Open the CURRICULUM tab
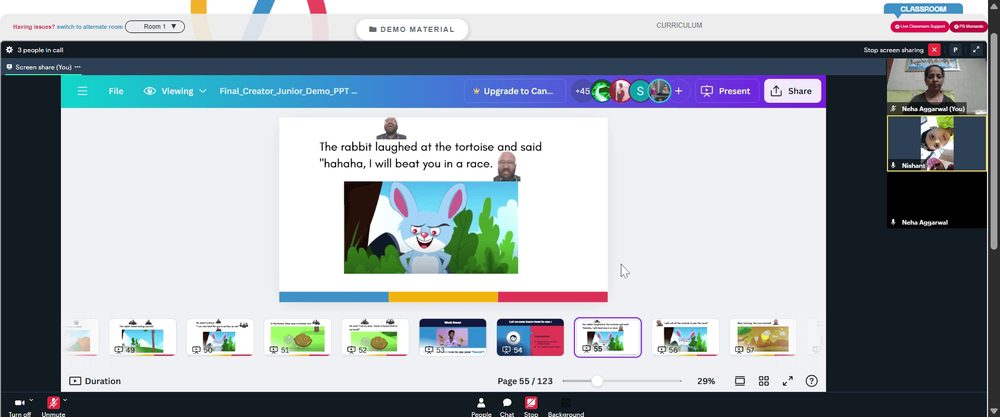The width and height of the screenshot is (1000, 417). pos(679,26)
